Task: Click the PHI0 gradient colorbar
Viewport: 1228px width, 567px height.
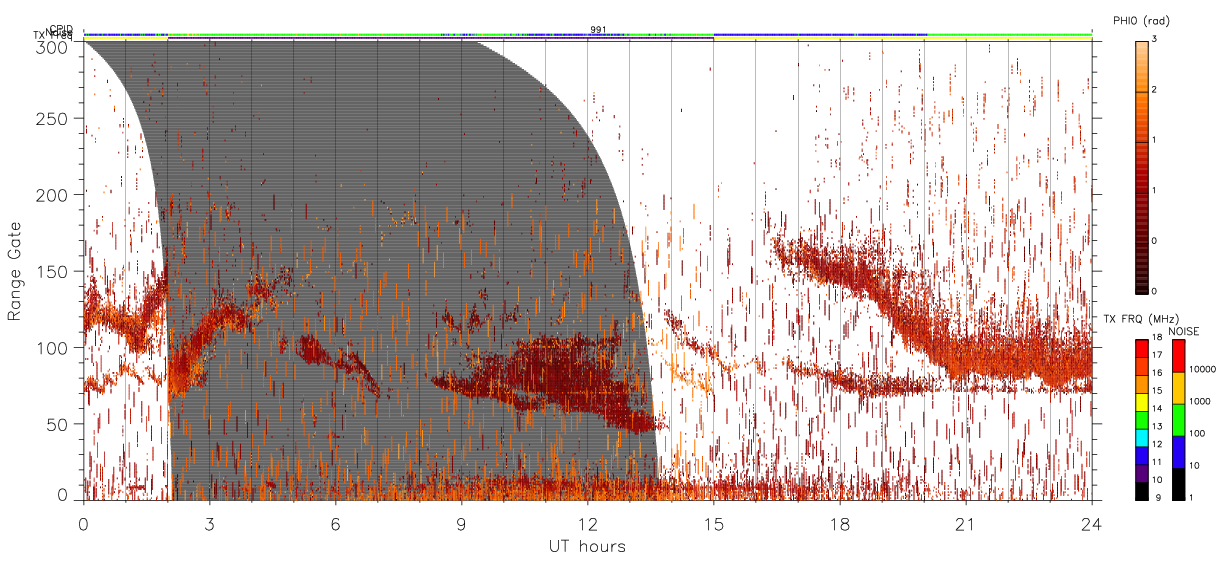Action: tap(1142, 166)
